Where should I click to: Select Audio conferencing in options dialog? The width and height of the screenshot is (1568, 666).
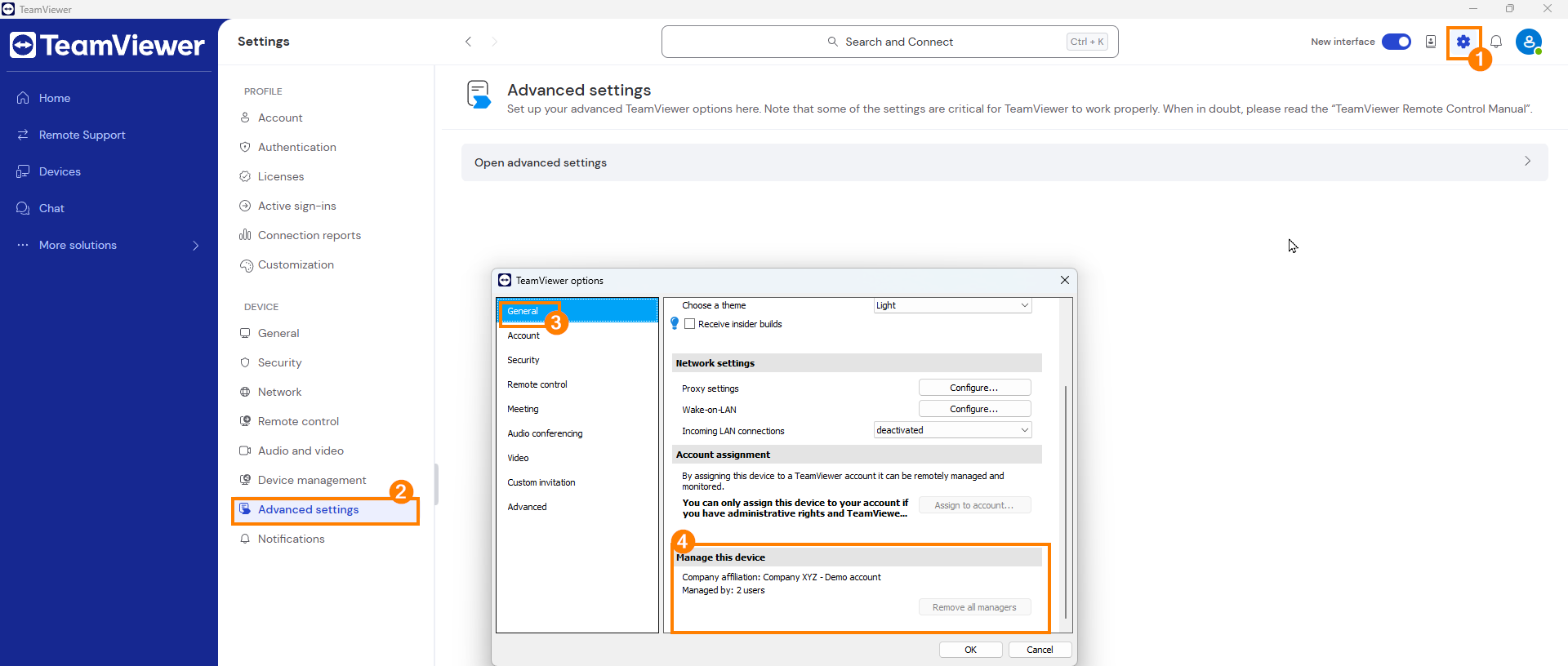tap(577, 433)
